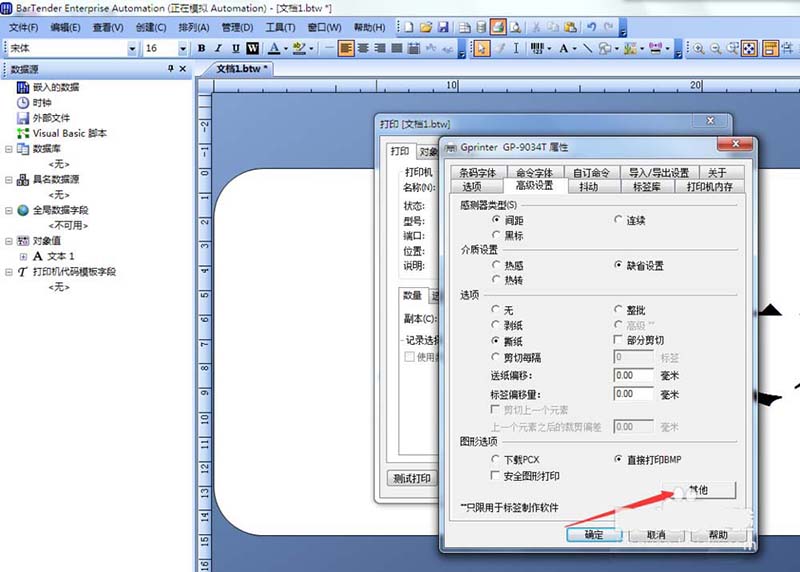Image resolution: width=800 pixels, height=572 pixels.
Task: Choose the barcode creation tool
Action: (x=536, y=48)
